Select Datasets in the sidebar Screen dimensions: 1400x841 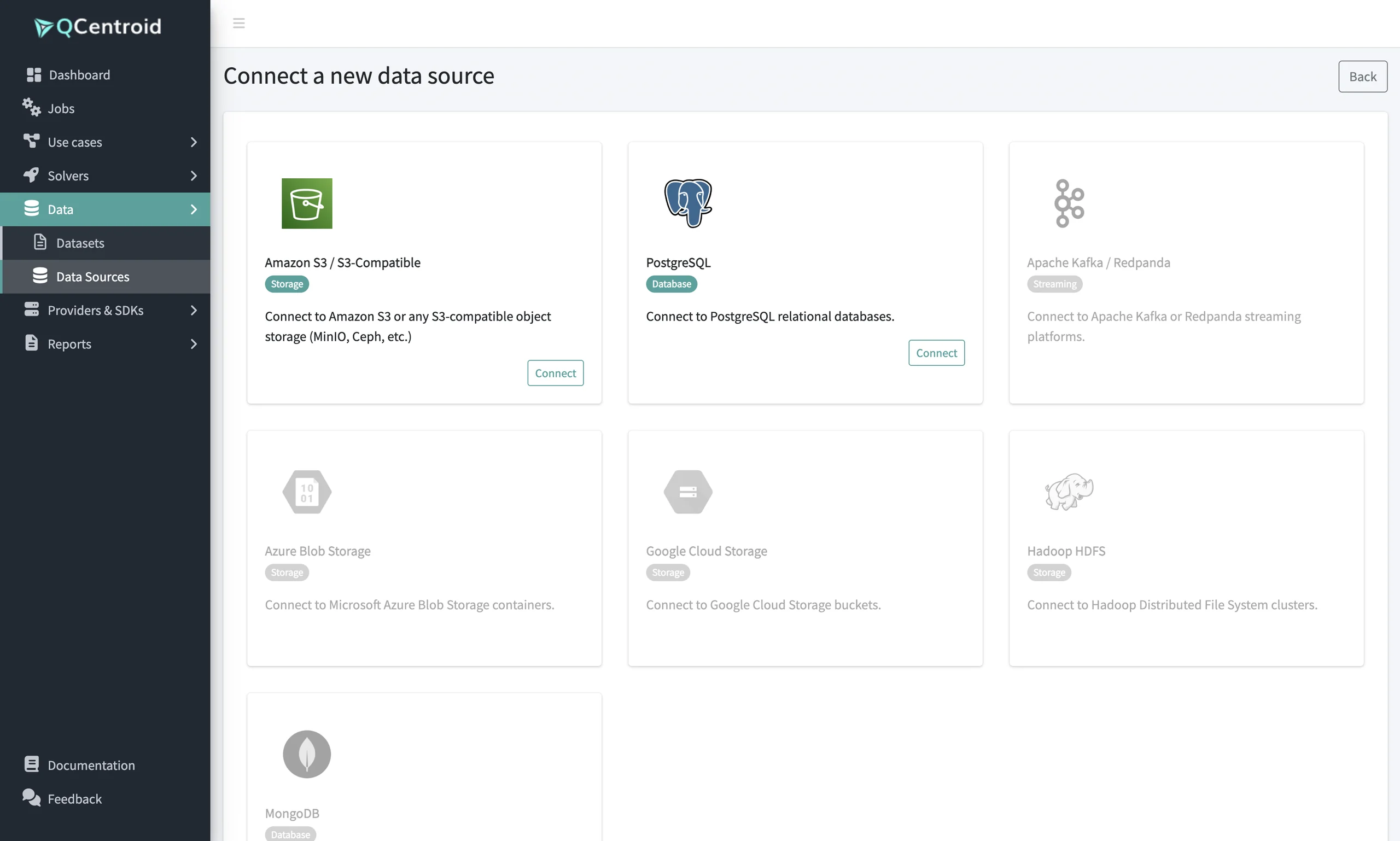106,243
